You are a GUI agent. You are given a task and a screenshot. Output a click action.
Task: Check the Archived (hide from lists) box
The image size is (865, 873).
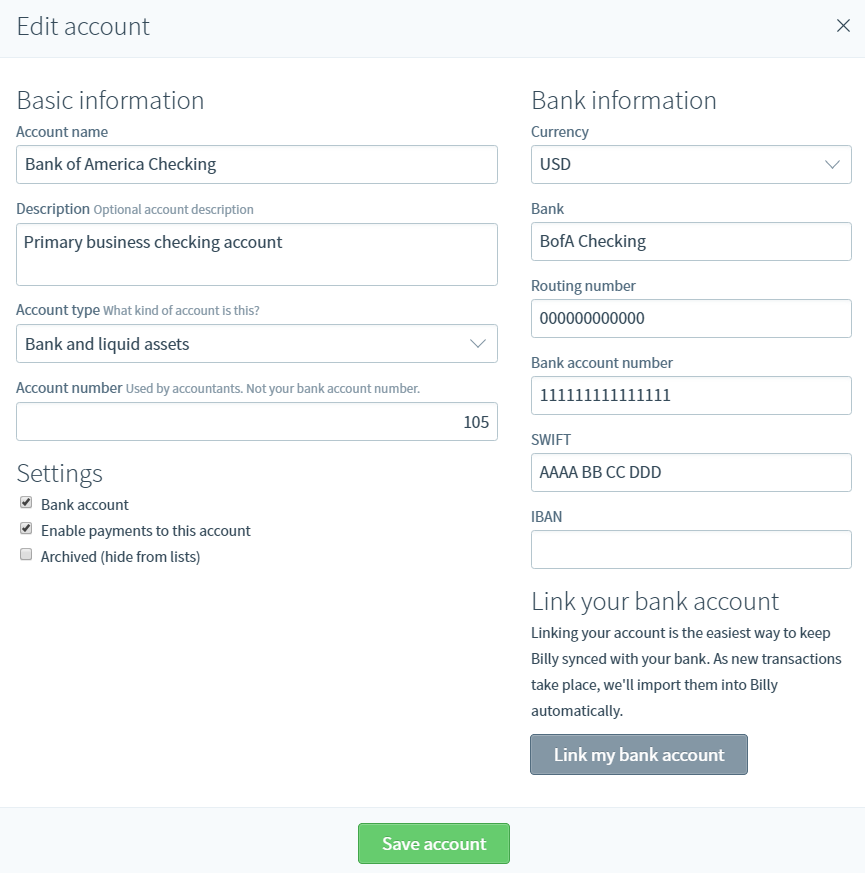coord(26,556)
